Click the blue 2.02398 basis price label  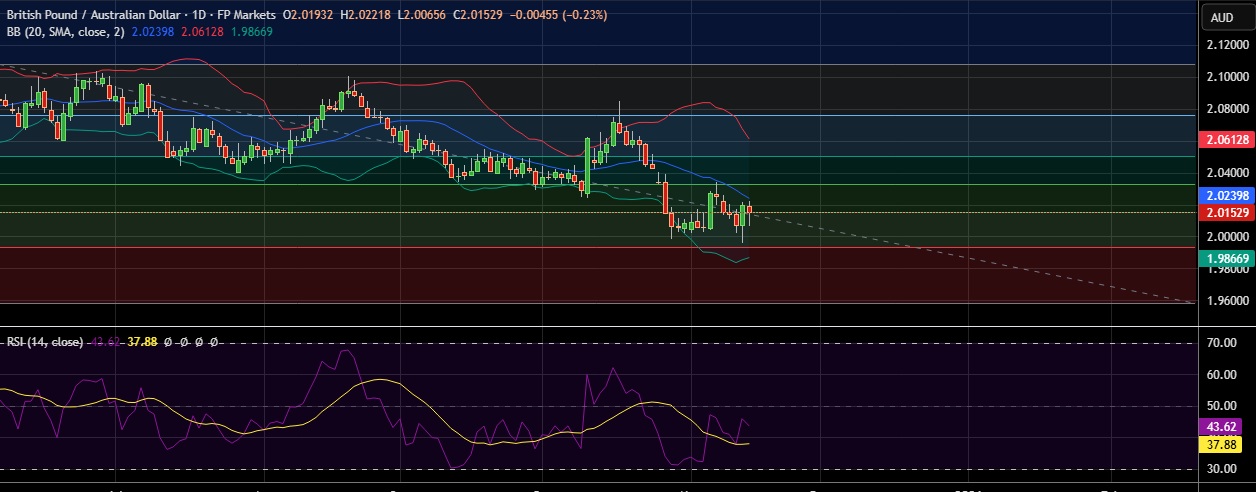point(1225,196)
